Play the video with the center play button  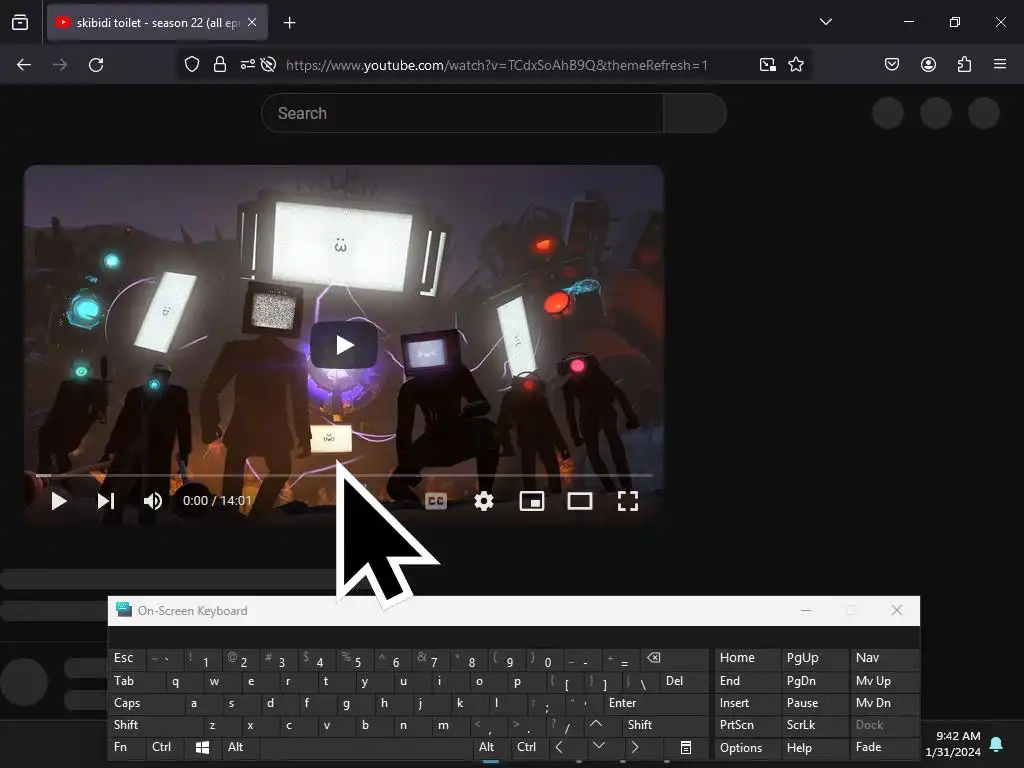point(344,345)
